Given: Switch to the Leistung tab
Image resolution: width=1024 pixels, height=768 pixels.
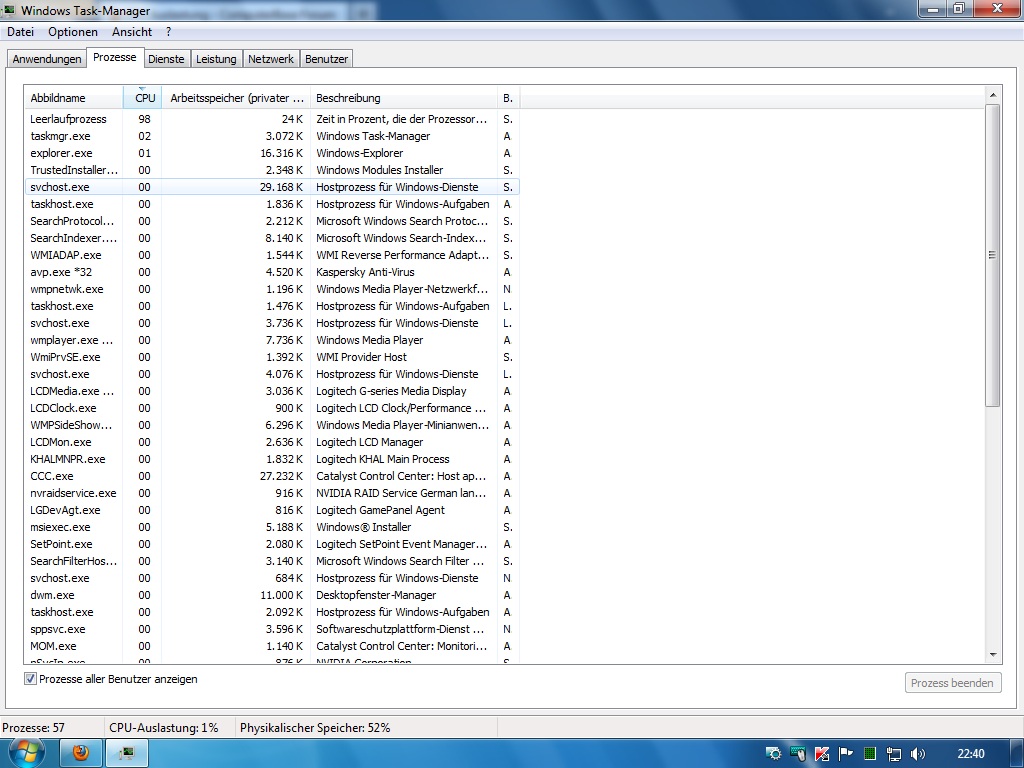Looking at the screenshot, I should click(216, 59).
